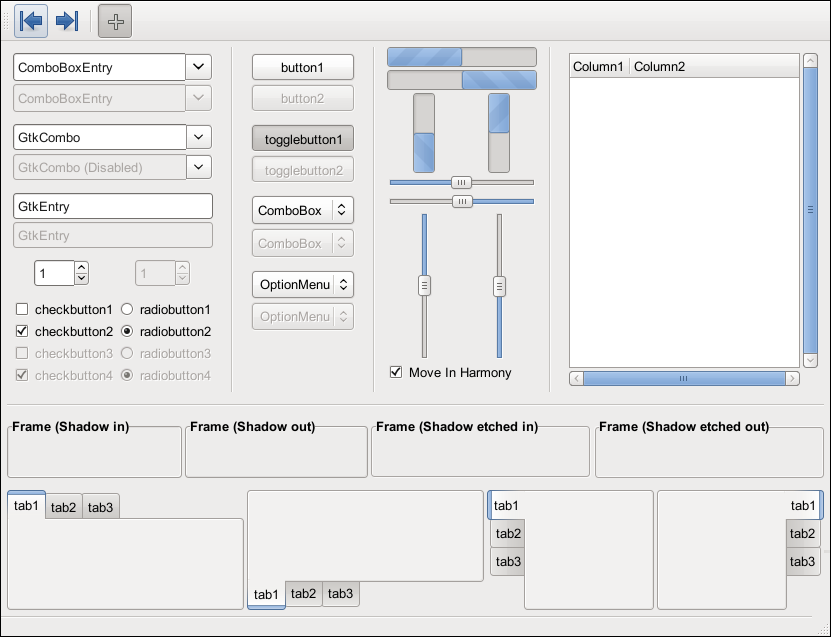The height and width of the screenshot is (637, 831).
Task: Open the ComboBoxEntry dropdown
Action: (197, 66)
